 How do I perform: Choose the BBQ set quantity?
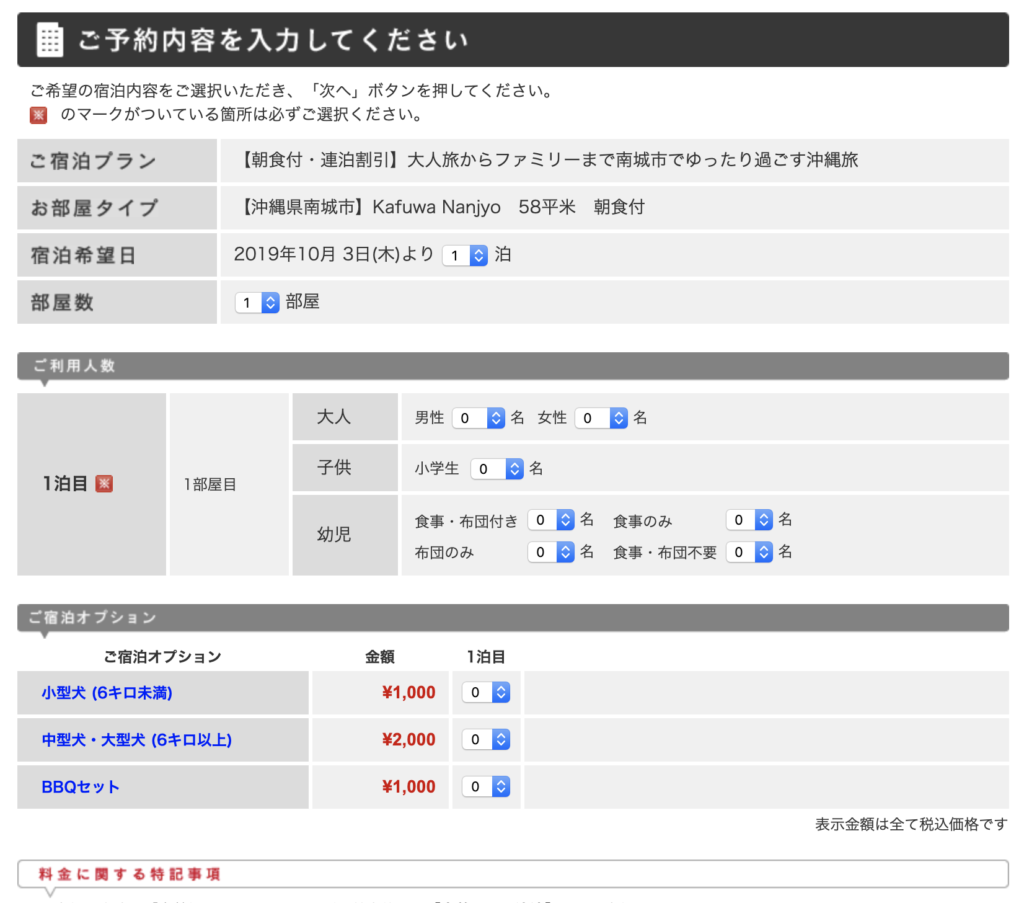[486, 786]
